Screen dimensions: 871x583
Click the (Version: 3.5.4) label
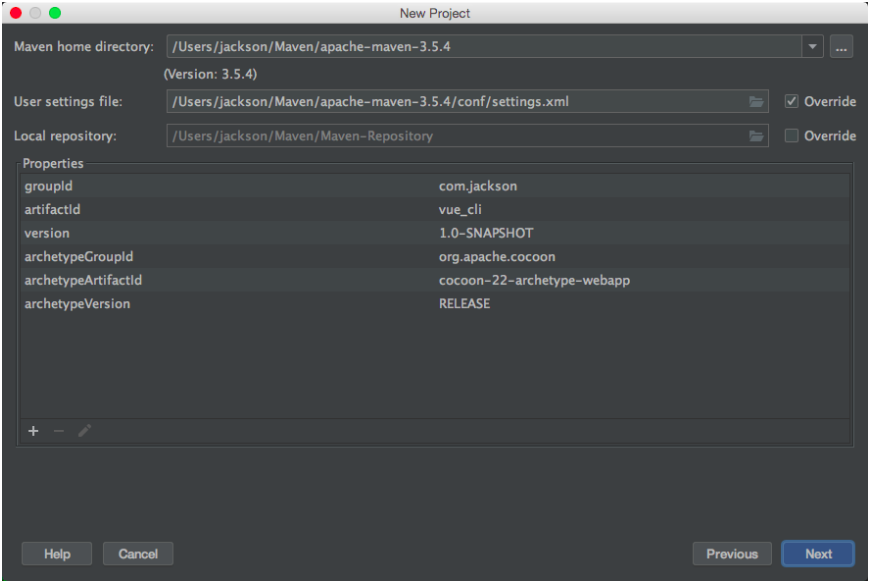(210, 74)
